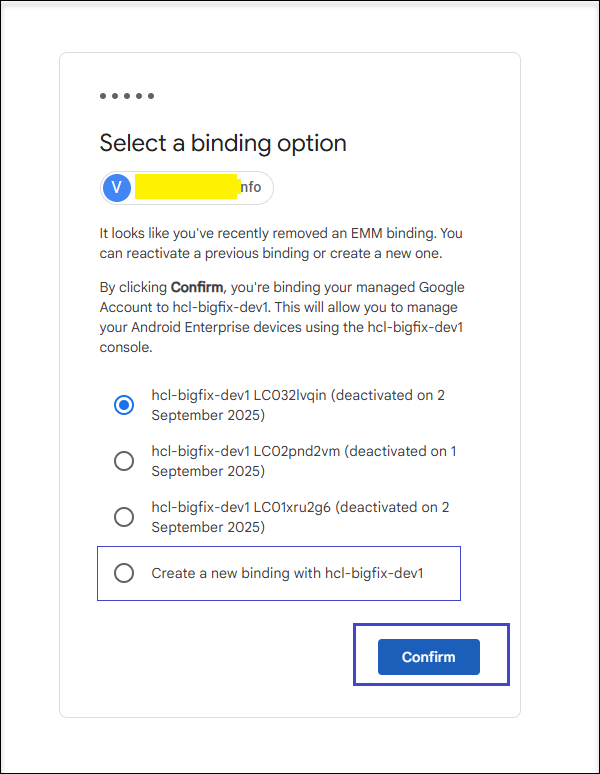Click the second progress dot
The height and width of the screenshot is (774, 600).
pos(115,96)
